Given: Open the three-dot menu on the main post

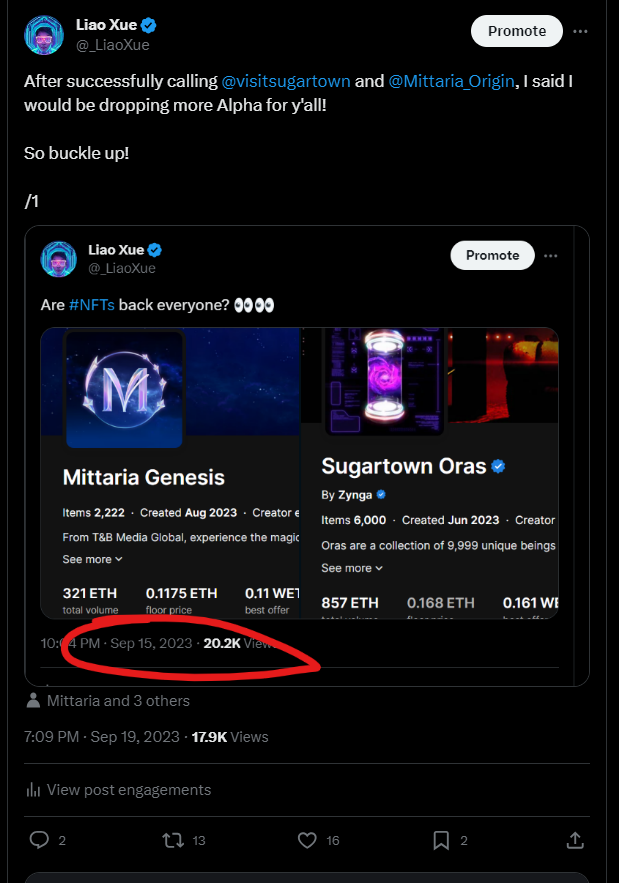Looking at the screenshot, I should (x=580, y=31).
